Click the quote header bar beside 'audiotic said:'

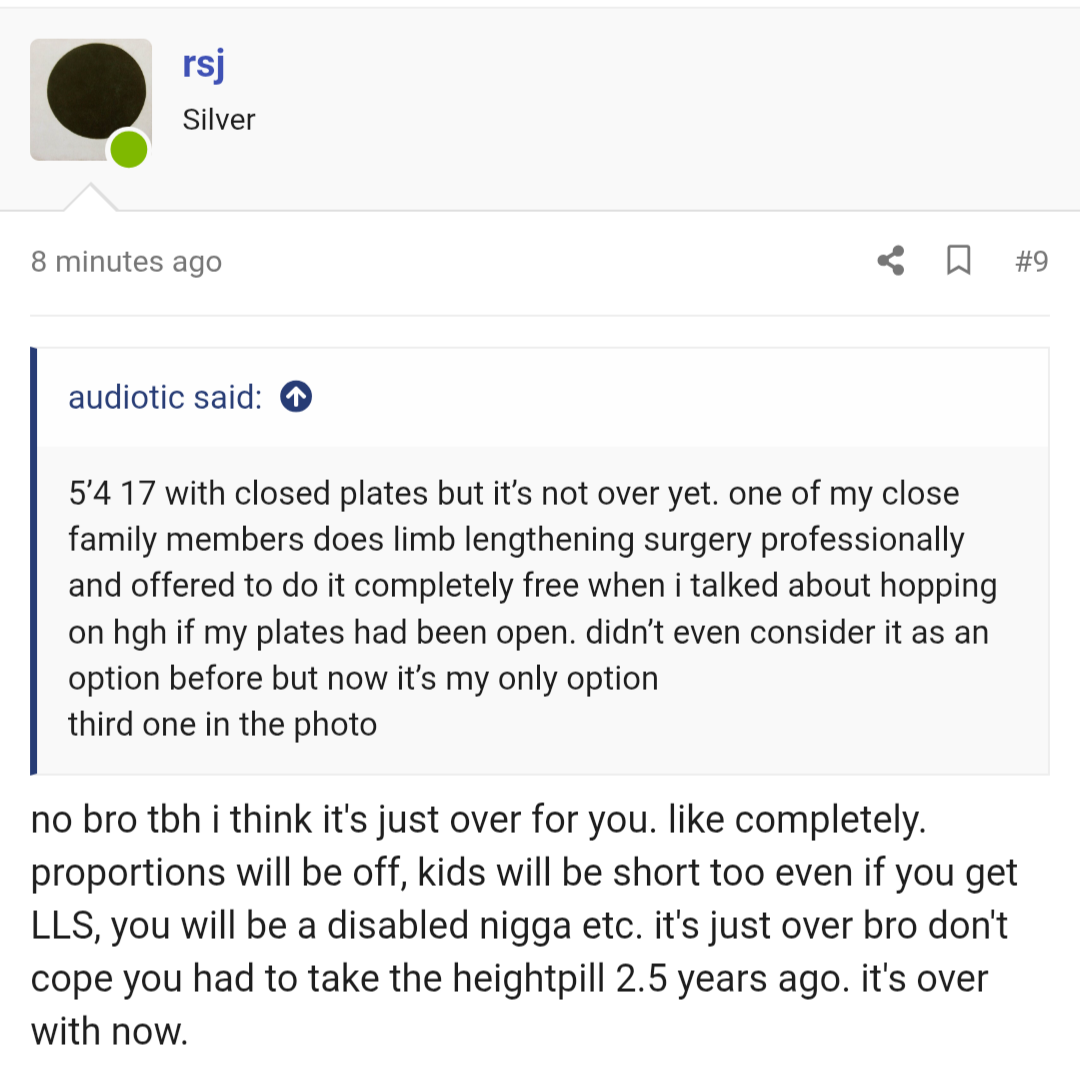coord(543,398)
